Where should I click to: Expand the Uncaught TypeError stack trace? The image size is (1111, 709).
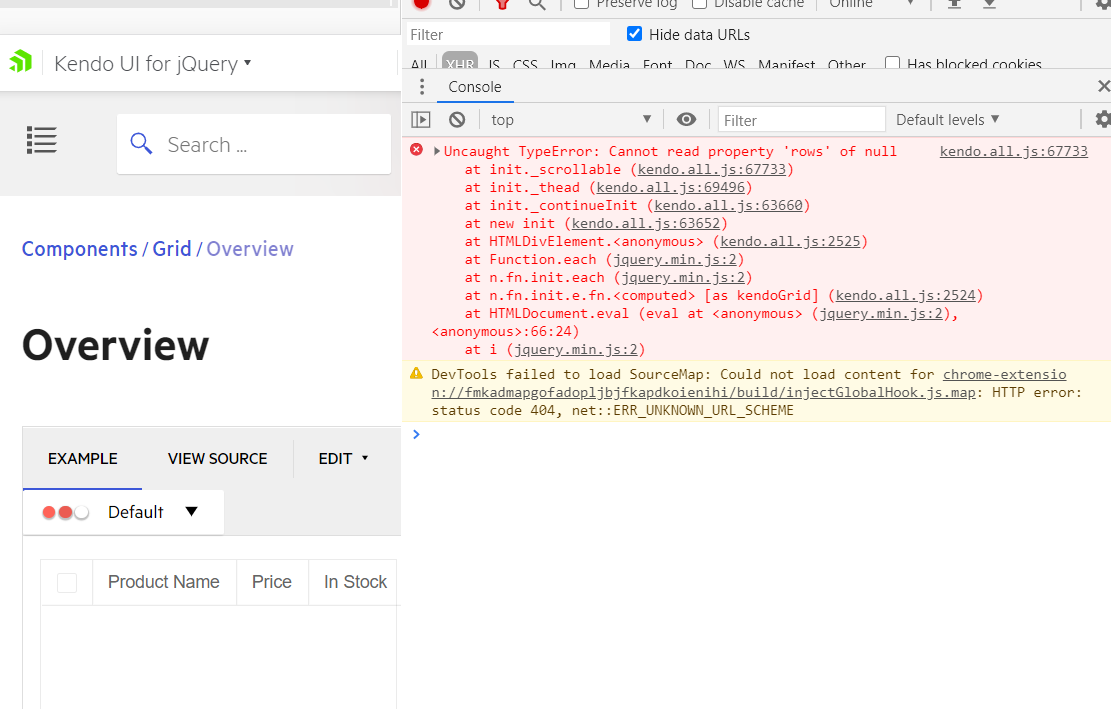pos(437,152)
